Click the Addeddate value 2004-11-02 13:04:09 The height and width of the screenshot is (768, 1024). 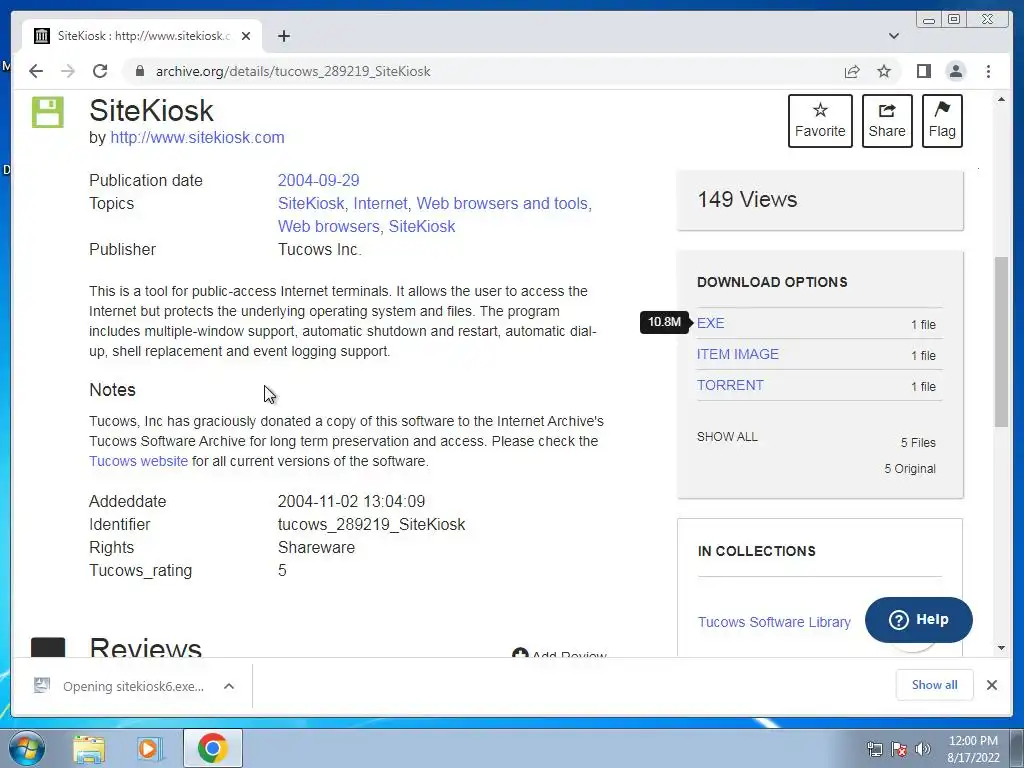(x=351, y=502)
